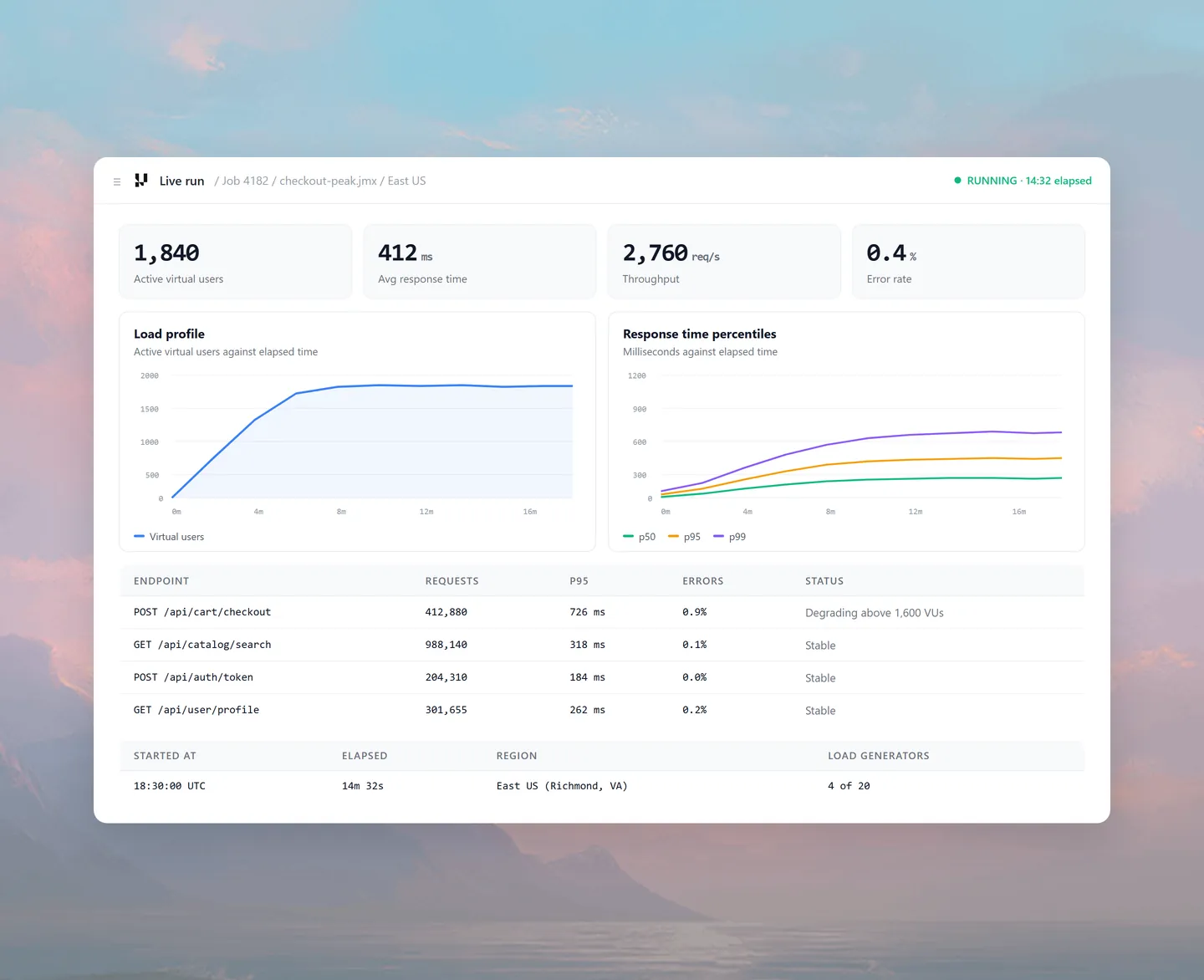This screenshot has height=980, width=1204.
Task: Select the GET /api/user/profile endpoint
Action: point(196,710)
